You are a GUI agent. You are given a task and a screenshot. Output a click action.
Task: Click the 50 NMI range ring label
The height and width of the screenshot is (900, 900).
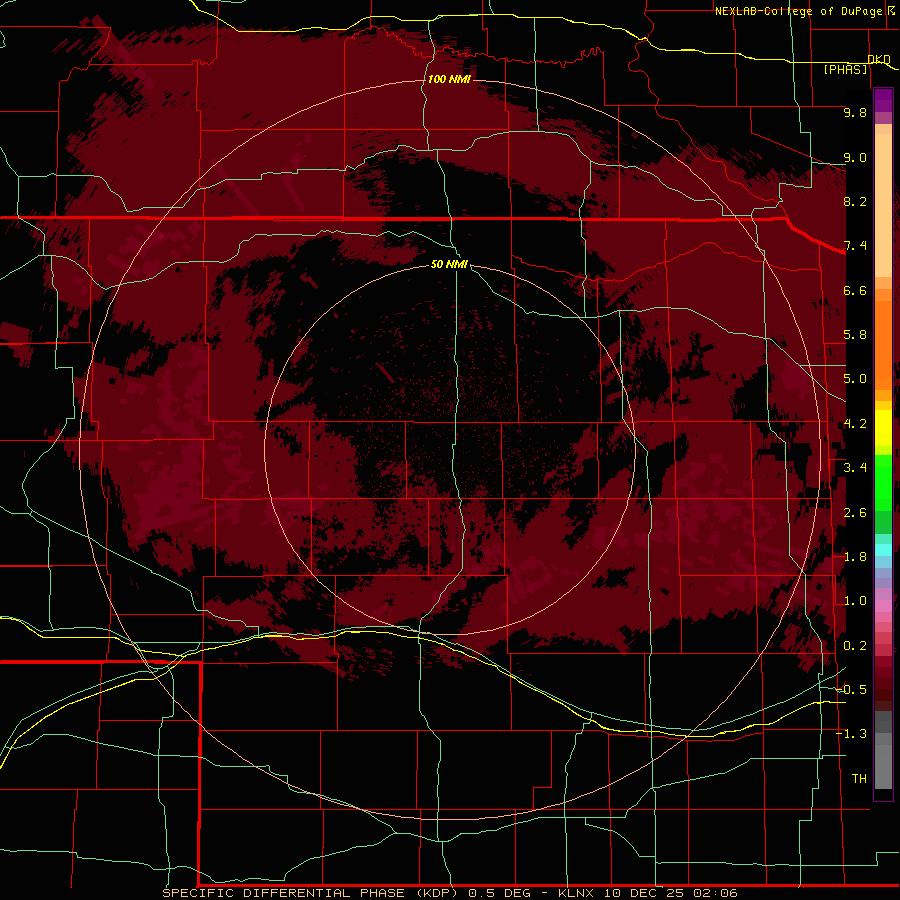pyautogui.click(x=449, y=264)
